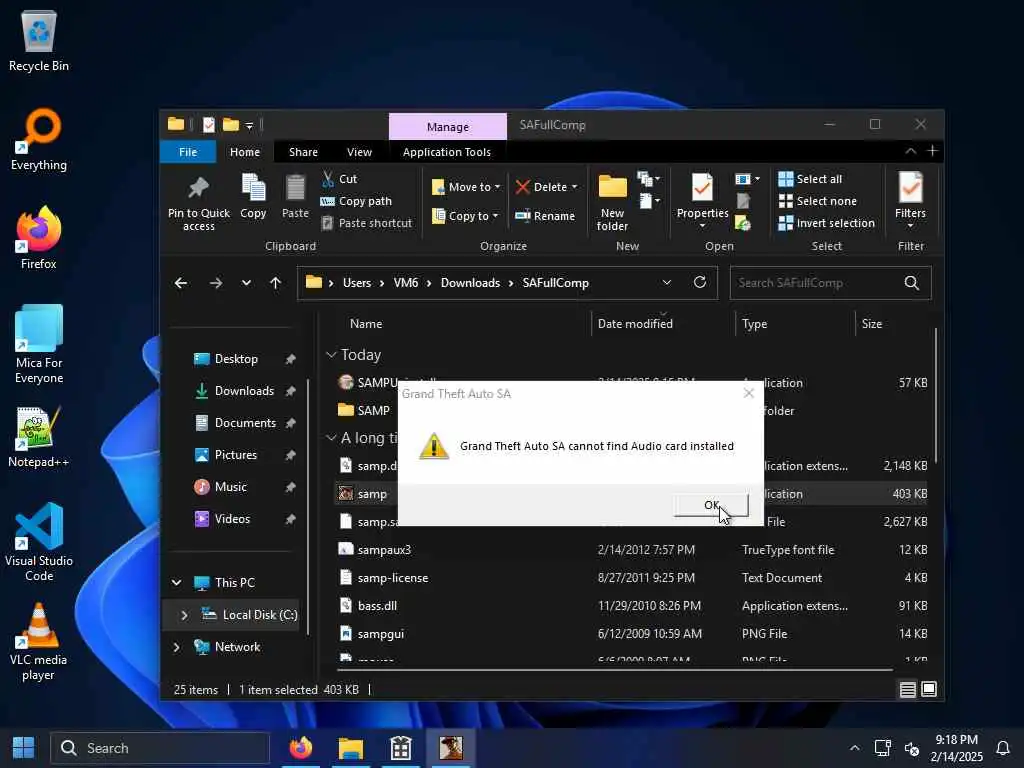Viewport: 1024px width, 768px height.
Task: Click VM6 in the address breadcrumb
Action: (406, 283)
